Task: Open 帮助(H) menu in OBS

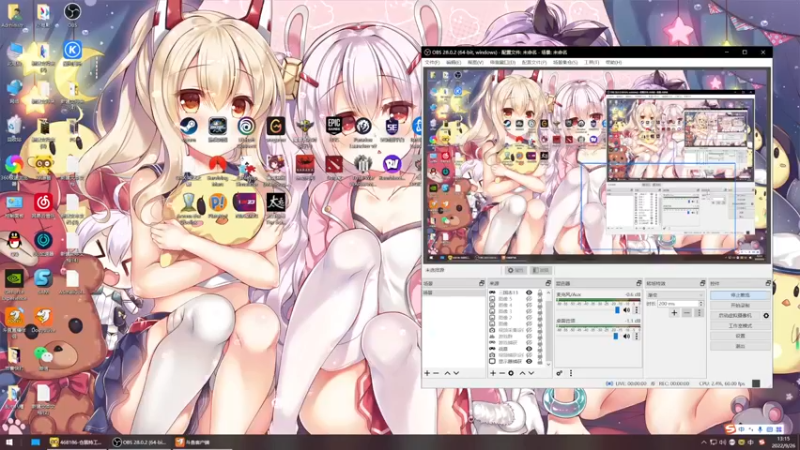Action: (613, 62)
